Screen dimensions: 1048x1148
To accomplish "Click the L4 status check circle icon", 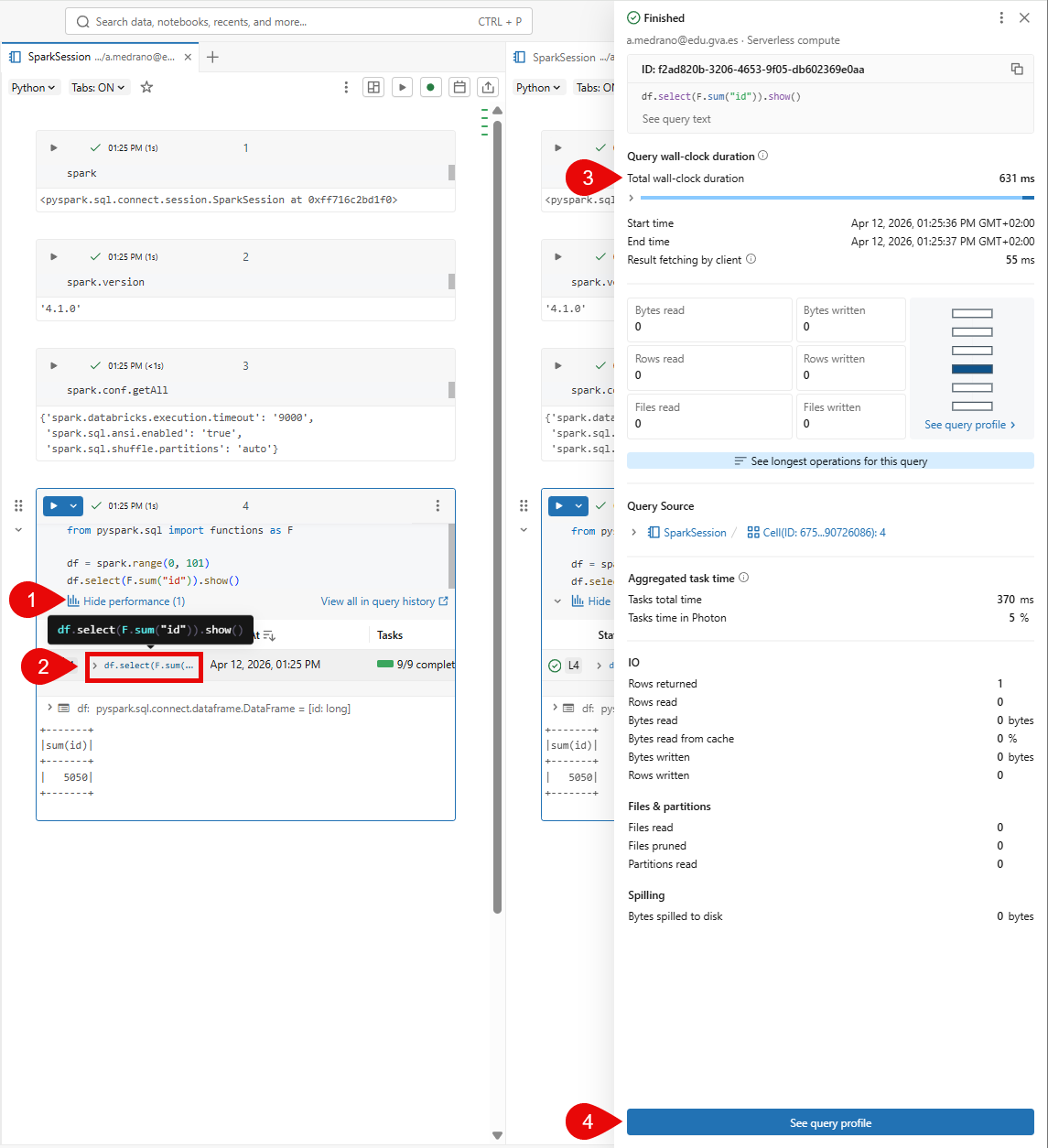I will (x=554, y=666).
